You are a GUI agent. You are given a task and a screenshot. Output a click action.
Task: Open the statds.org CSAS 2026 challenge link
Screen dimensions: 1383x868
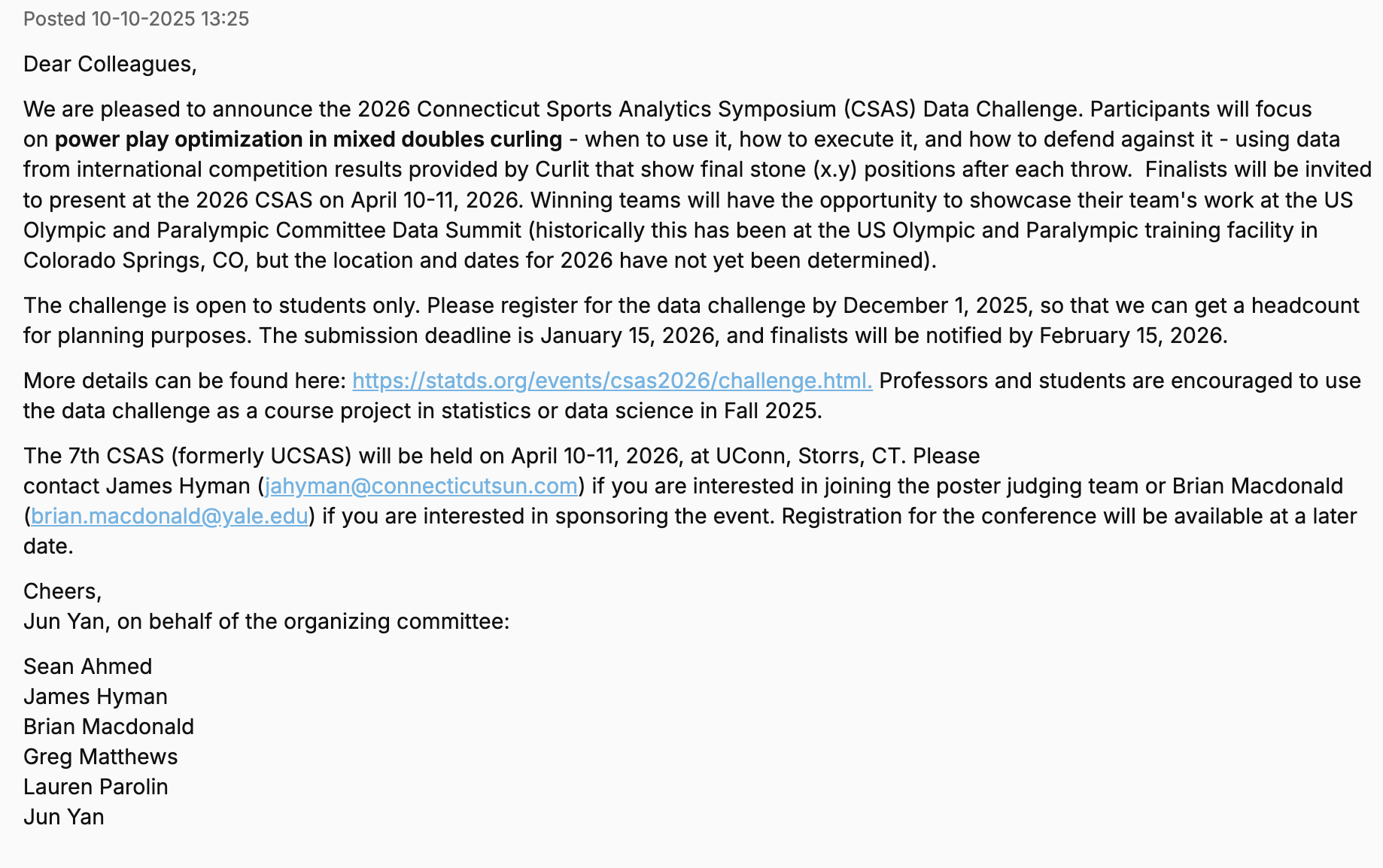click(612, 381)
